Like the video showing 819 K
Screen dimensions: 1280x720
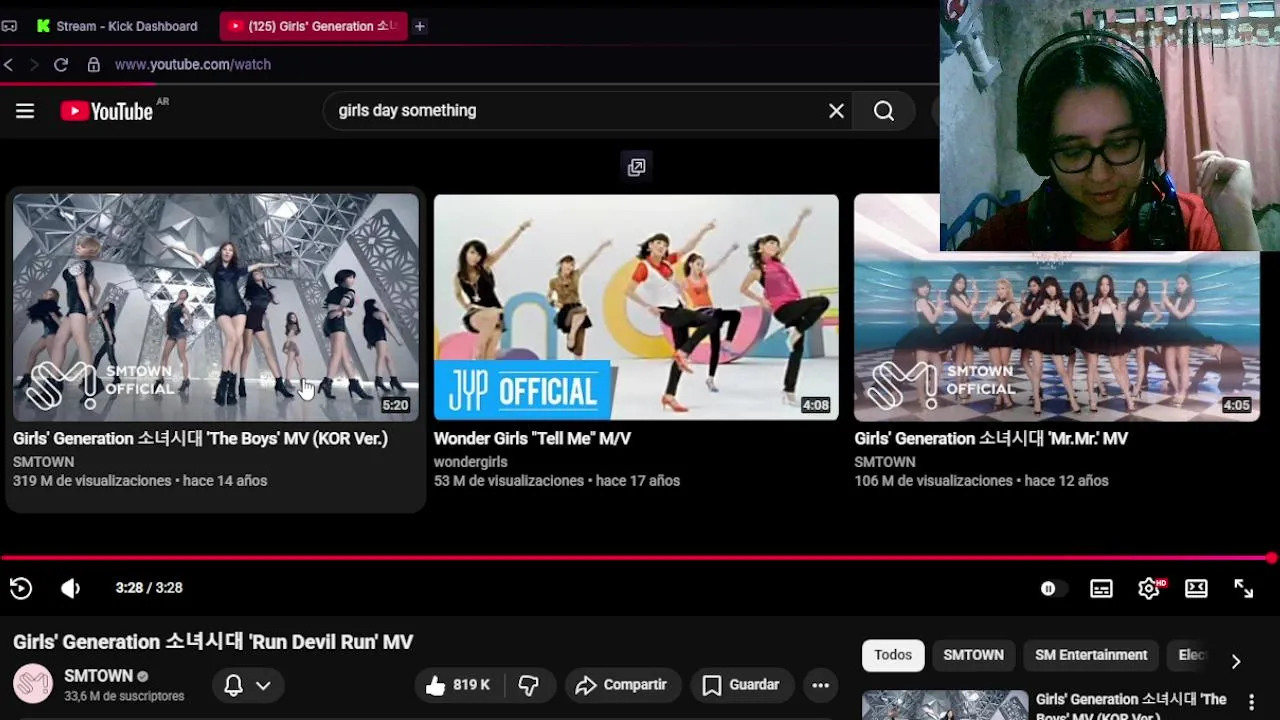pyautogui.click(x=458, y=685)
